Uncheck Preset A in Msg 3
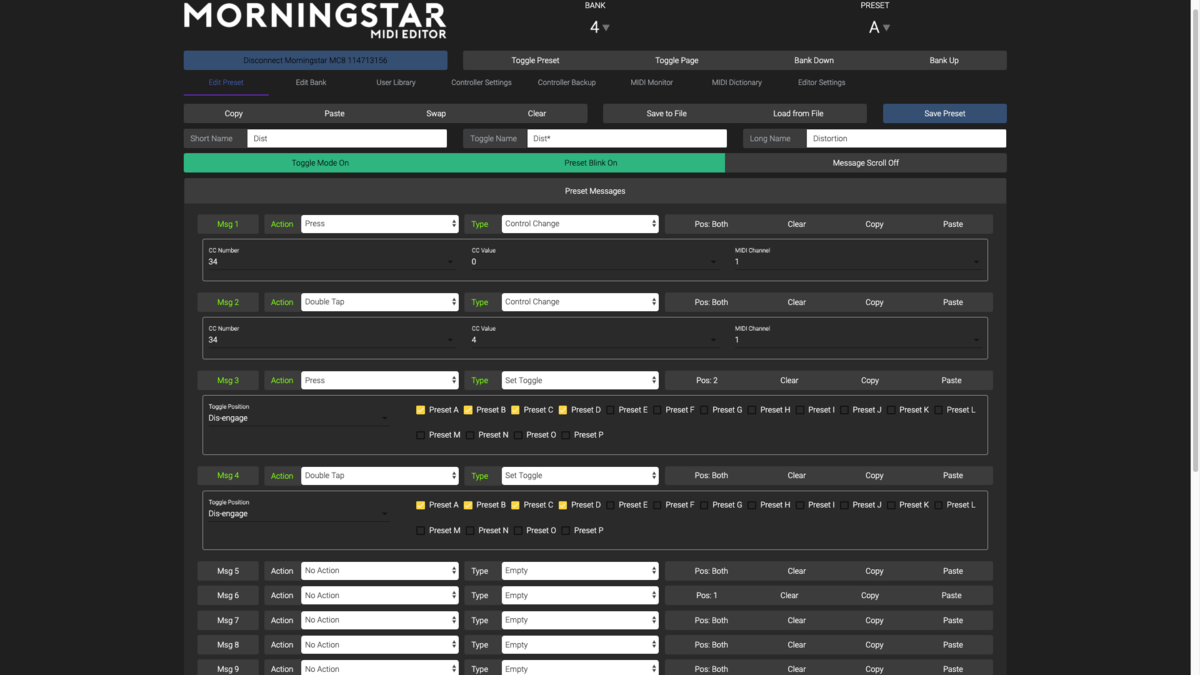The height and width of the screenshot is (675, 1200). [420, 410]
